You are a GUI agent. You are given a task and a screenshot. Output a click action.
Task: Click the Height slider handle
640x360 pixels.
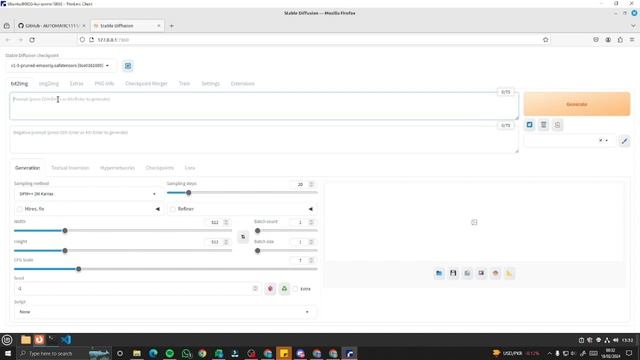pyautogui.click(x=65, y=251)
